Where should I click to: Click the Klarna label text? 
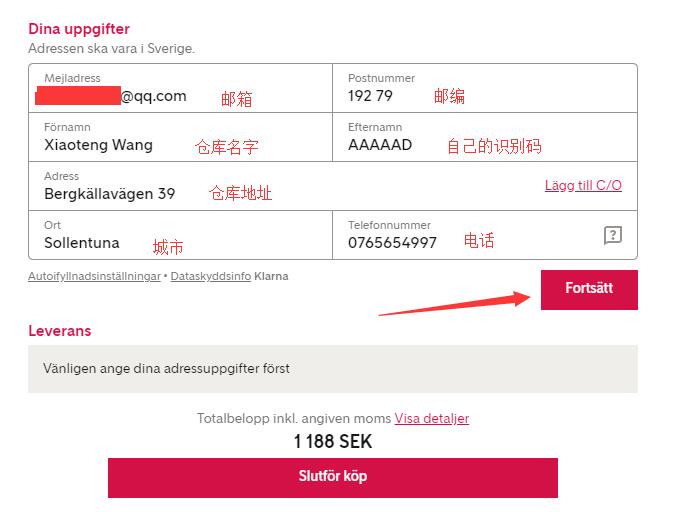tap(271, 276)
